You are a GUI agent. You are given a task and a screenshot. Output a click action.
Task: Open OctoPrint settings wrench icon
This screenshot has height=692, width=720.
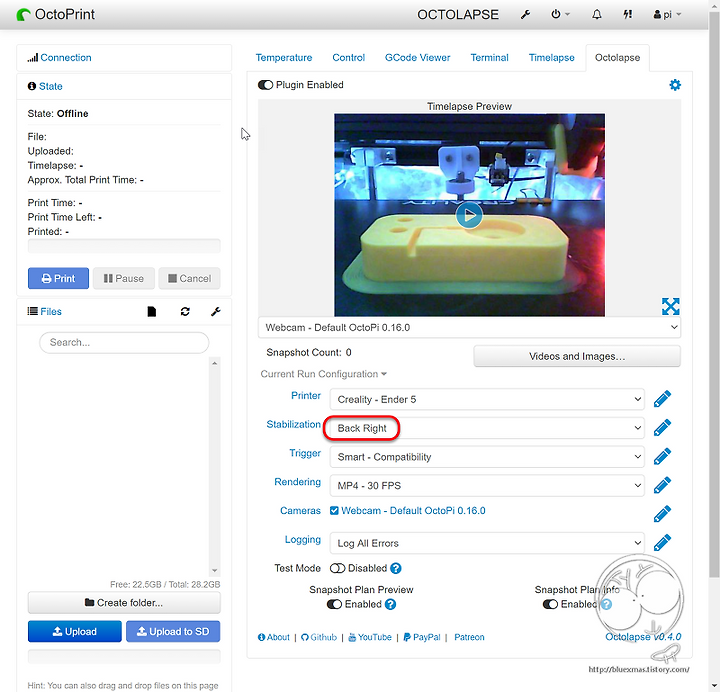pos(525,15)
